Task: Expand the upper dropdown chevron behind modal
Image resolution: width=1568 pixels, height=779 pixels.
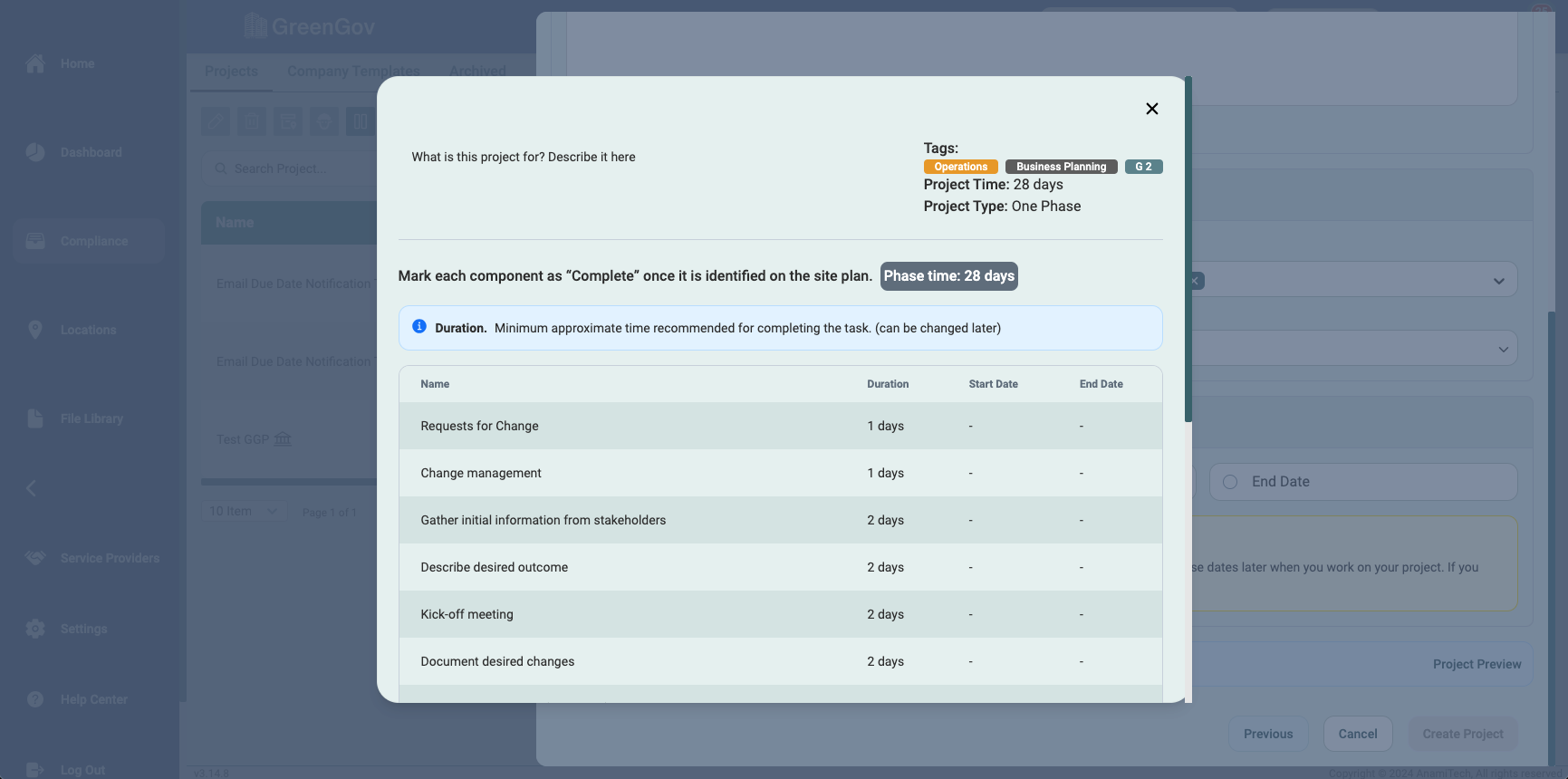Action: point(1499,281)
